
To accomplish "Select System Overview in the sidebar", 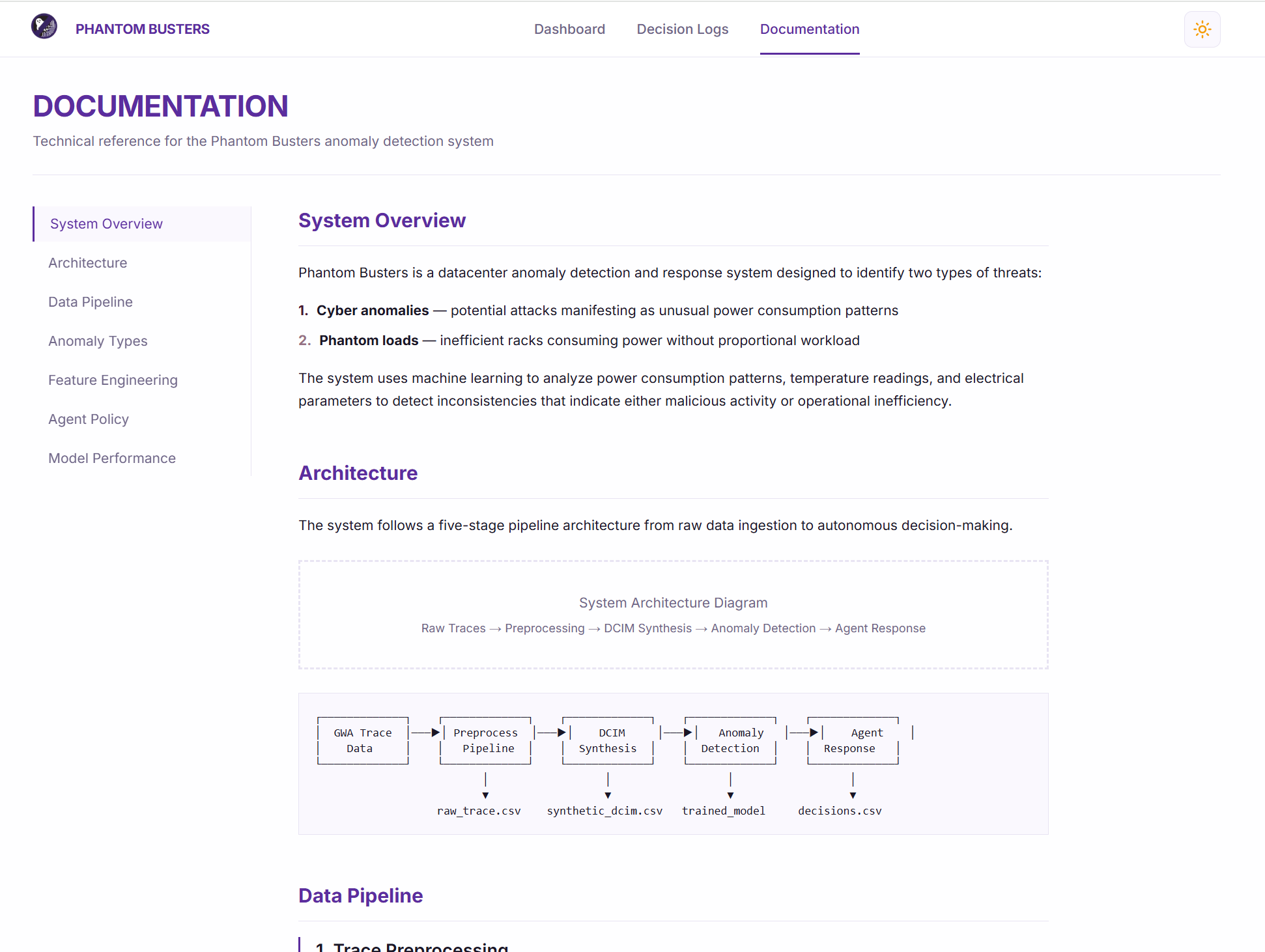I will click(106, 224).
